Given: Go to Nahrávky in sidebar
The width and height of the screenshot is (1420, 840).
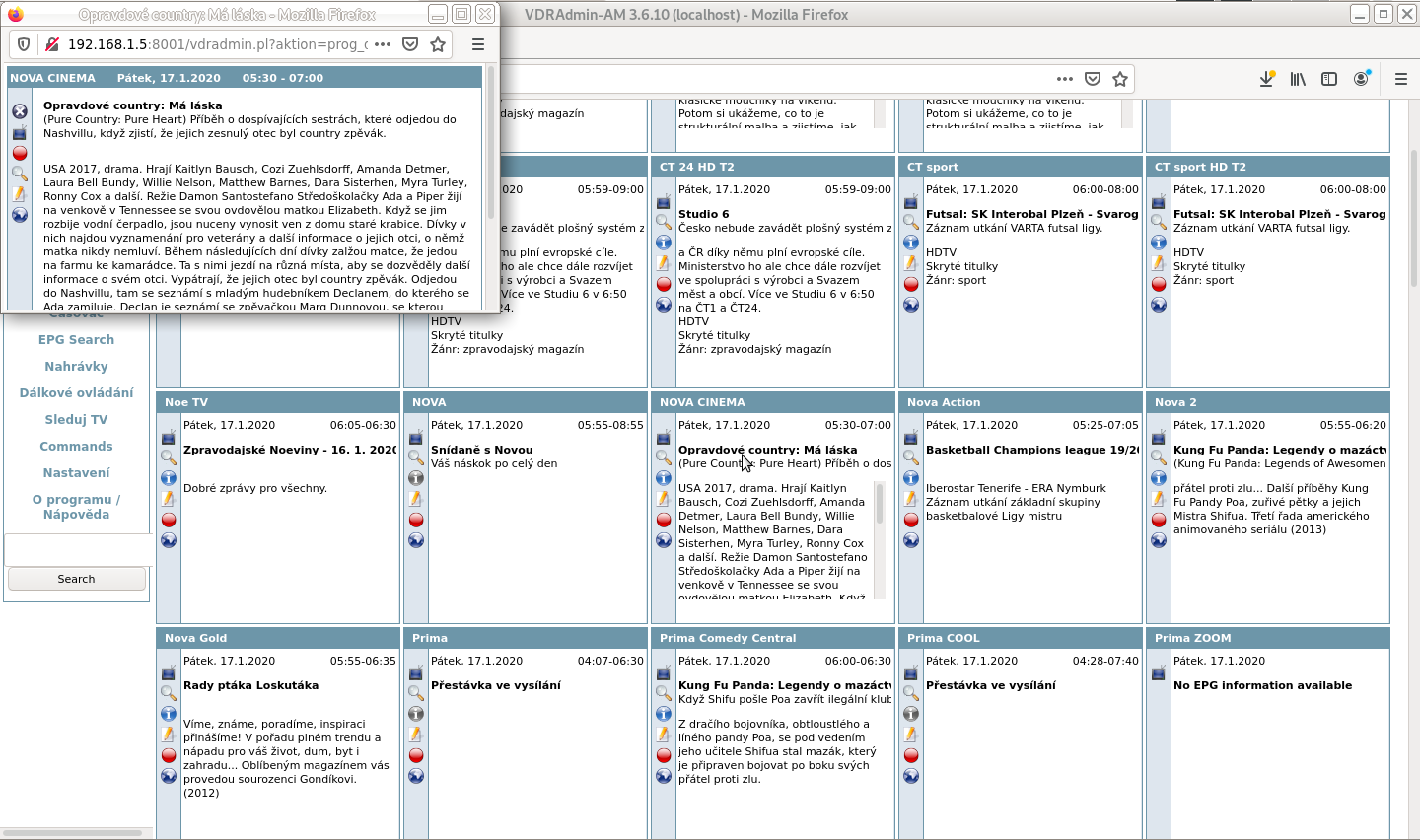Looking at the screenshot, I should (x=76, y=366).
